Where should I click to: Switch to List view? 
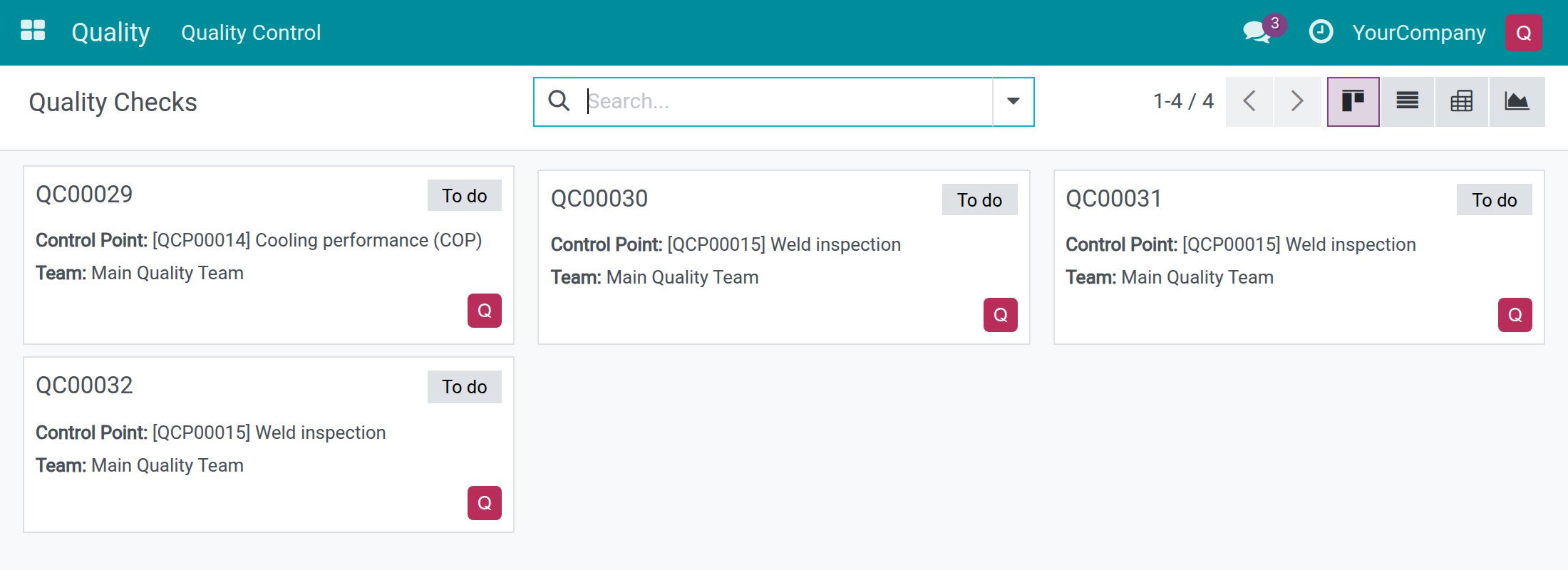(1407, 101)
